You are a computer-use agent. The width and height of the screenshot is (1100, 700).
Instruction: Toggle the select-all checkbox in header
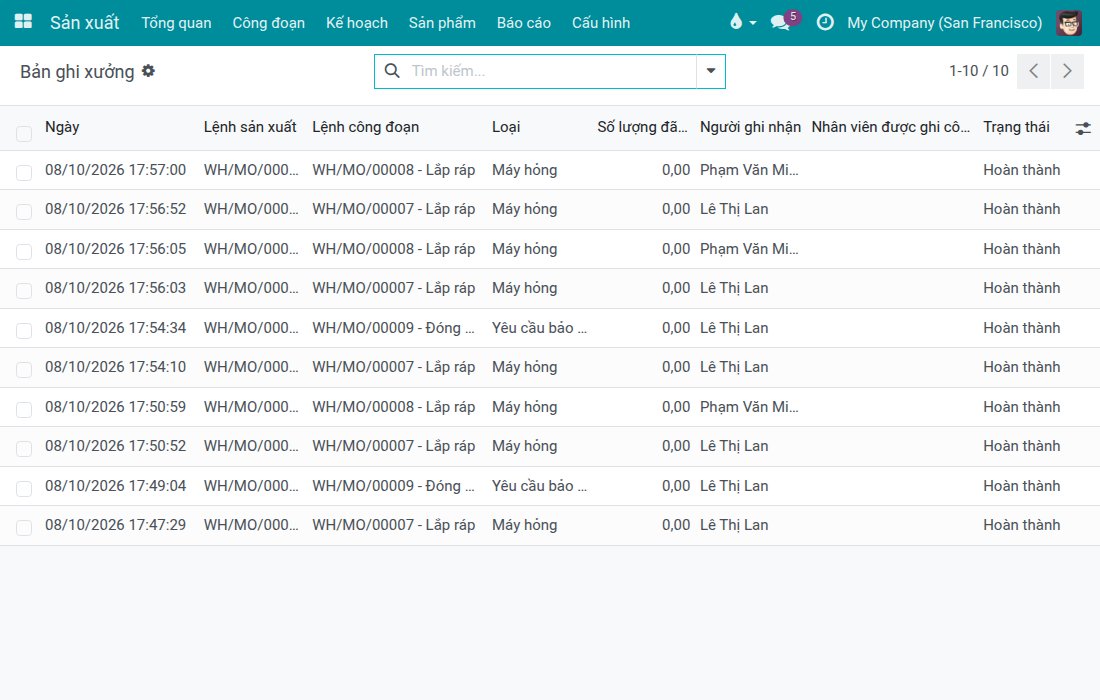coord(24,133)
